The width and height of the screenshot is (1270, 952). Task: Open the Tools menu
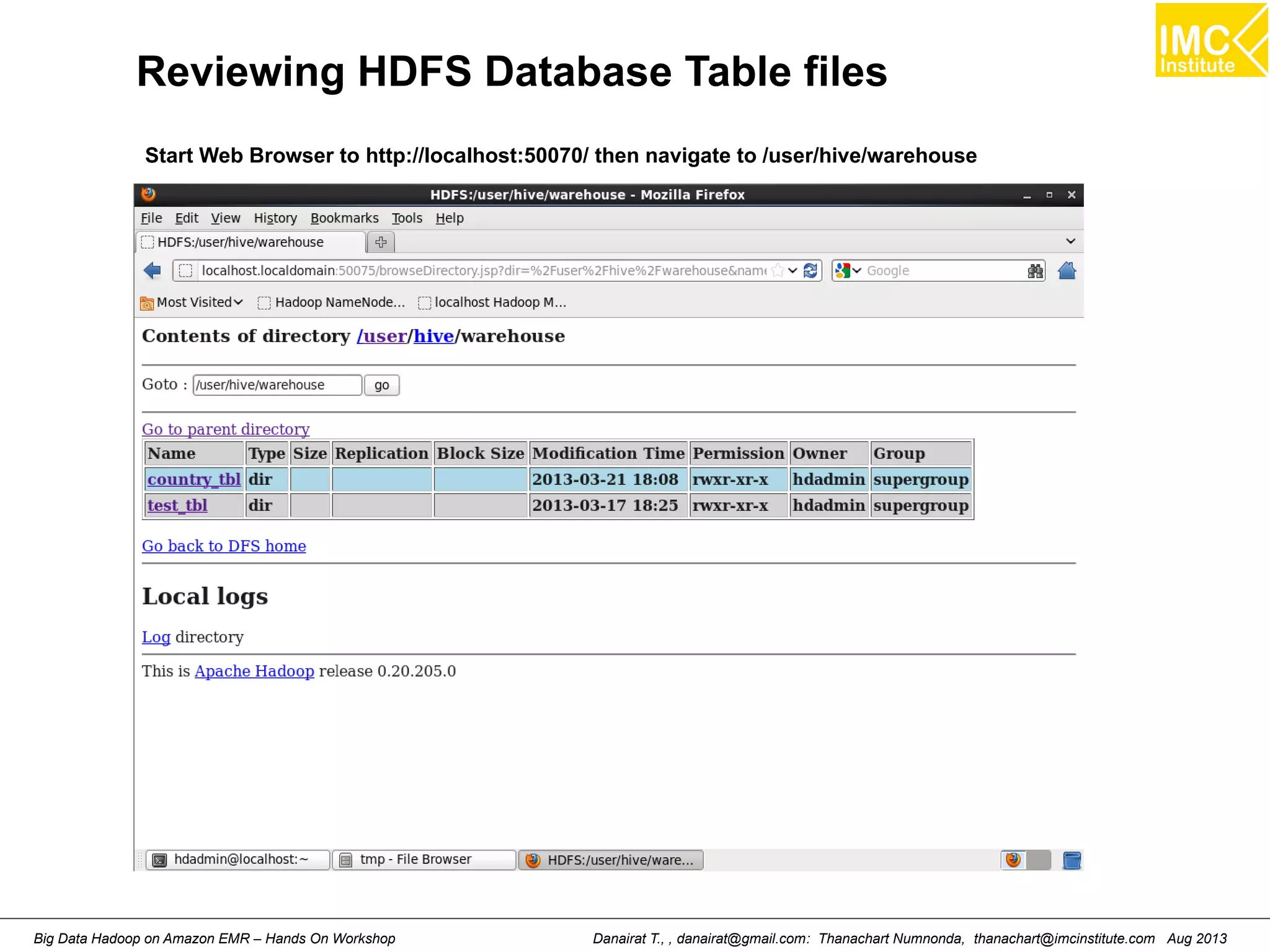point(407,218)
